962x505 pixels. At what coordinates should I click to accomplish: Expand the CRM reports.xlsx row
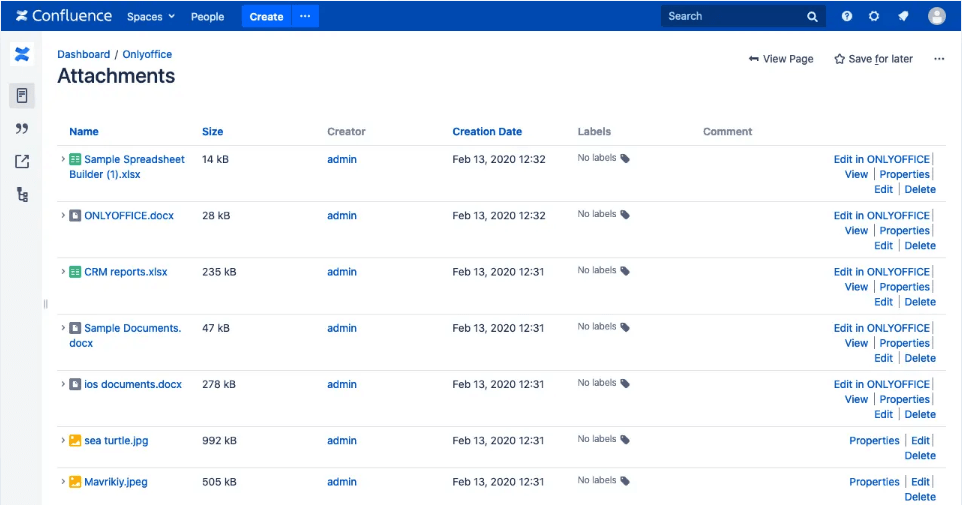coord(63,271)
